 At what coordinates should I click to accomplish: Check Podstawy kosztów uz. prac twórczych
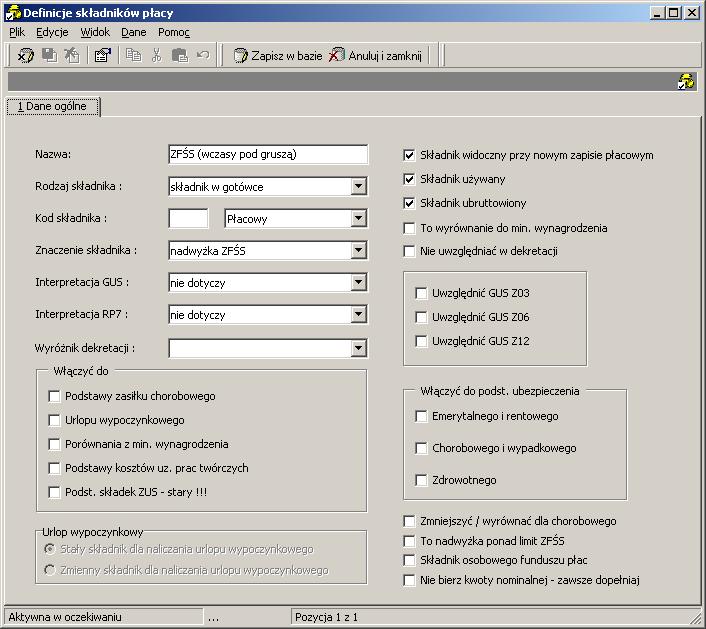(x=54, y=468)
